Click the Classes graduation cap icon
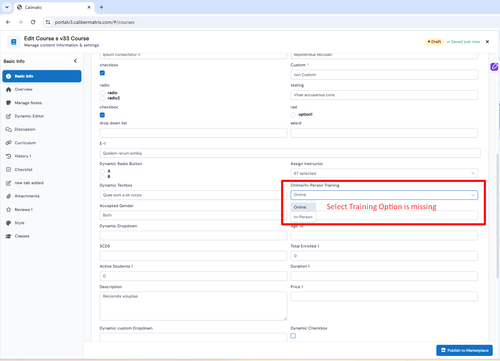The image size is (500, 361). [x=9, y=236]
